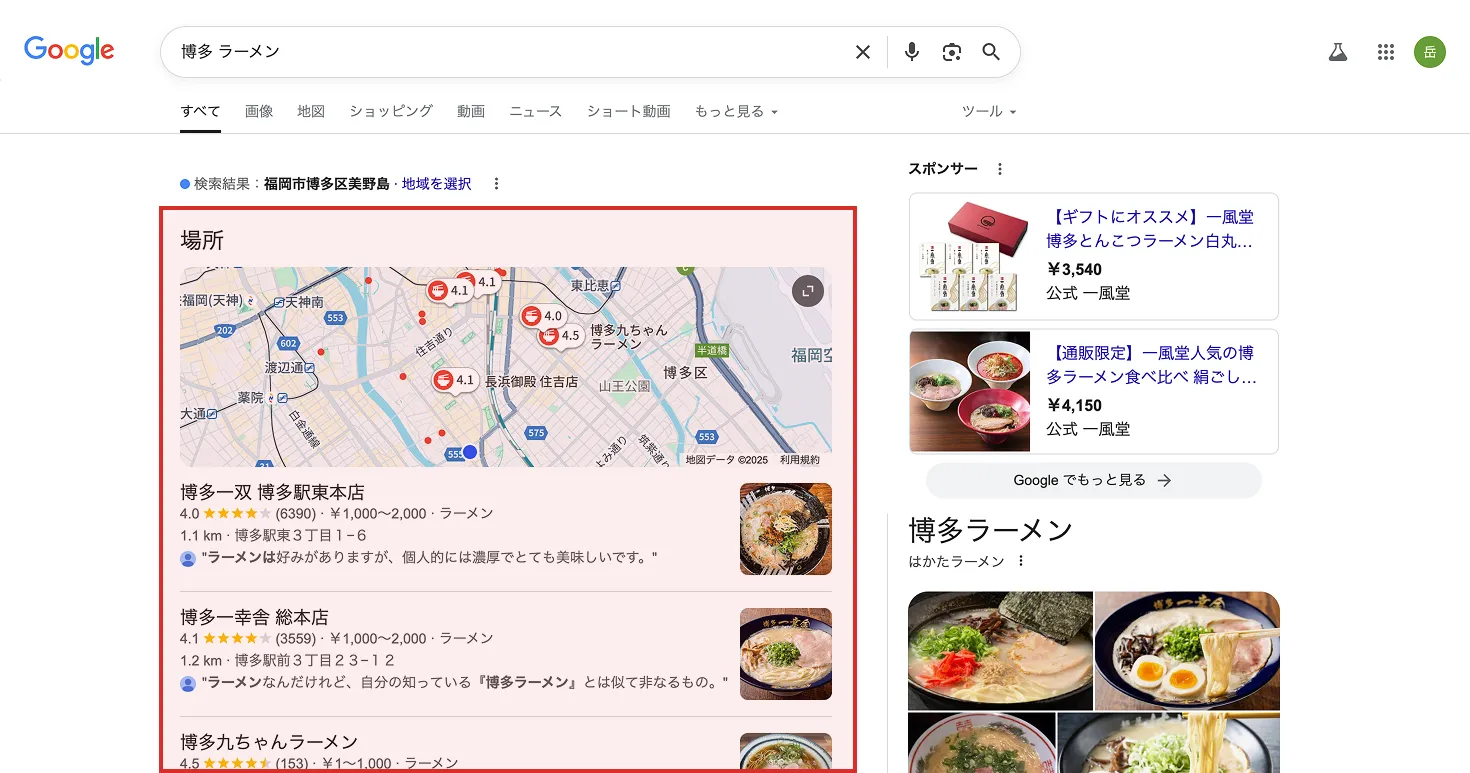Open the ショート動画 tab
Image resolution: width=1470 pixels, height=773 pixels.
(629, 111)
